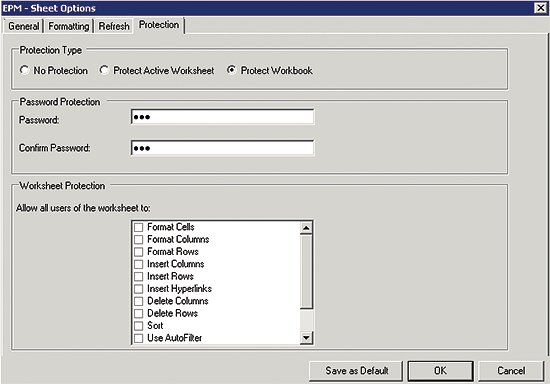Viewport: 550px width, 384px height.
Task: Switch to the Formatting tab
Action: (69, 26)
